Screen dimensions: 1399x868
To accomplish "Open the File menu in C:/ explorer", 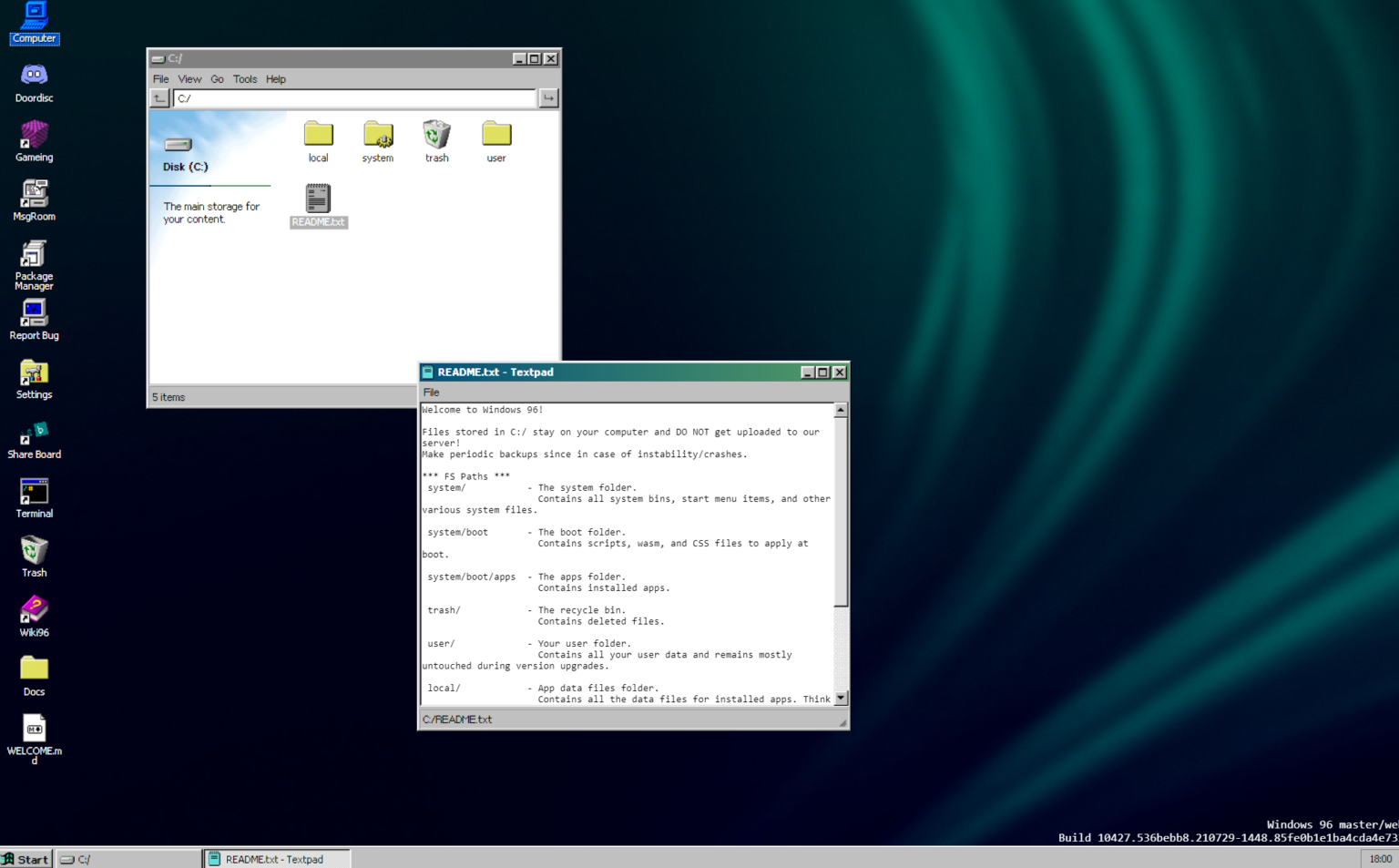I will coord(160,79).
